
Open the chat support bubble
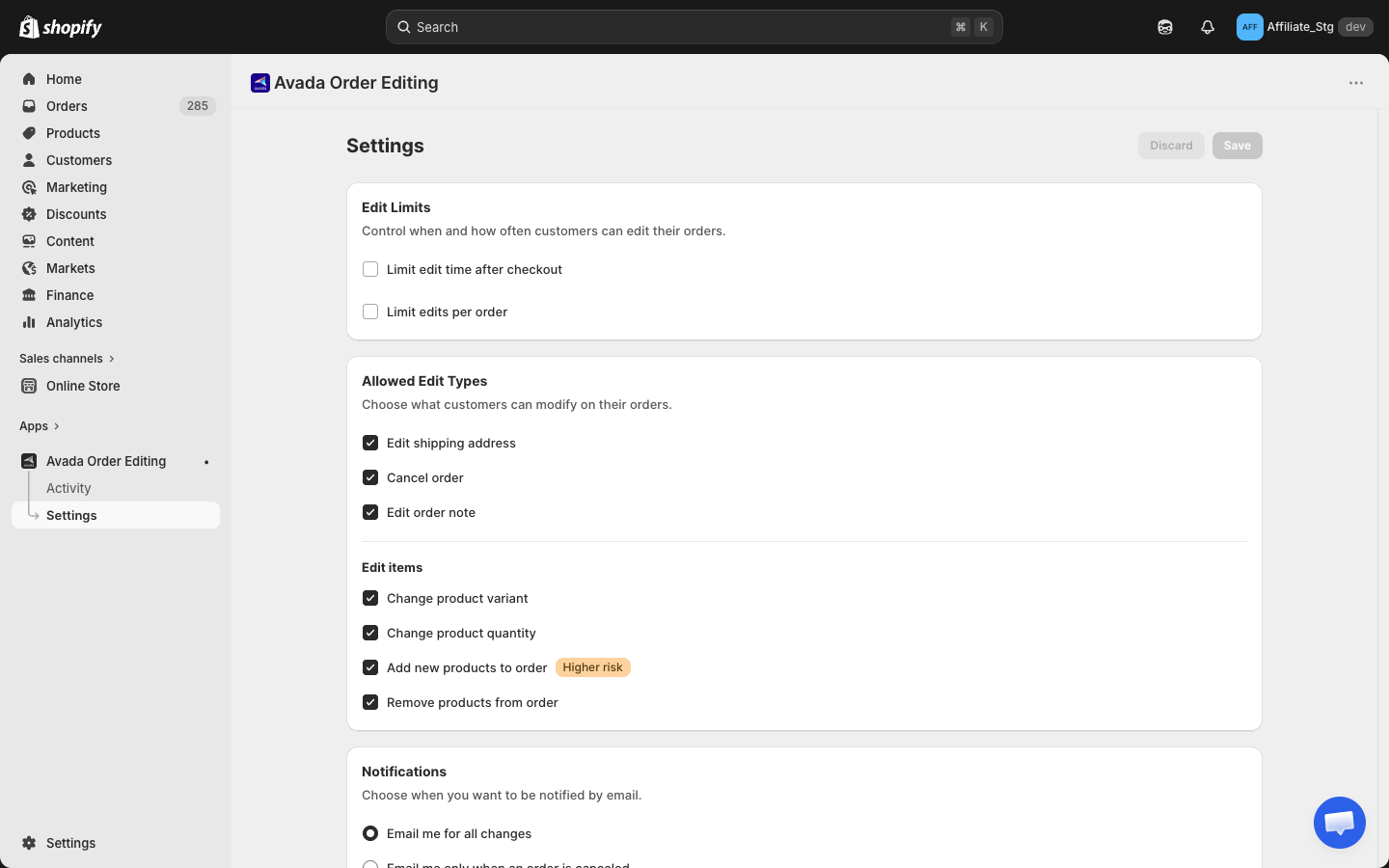point(1340,823)
